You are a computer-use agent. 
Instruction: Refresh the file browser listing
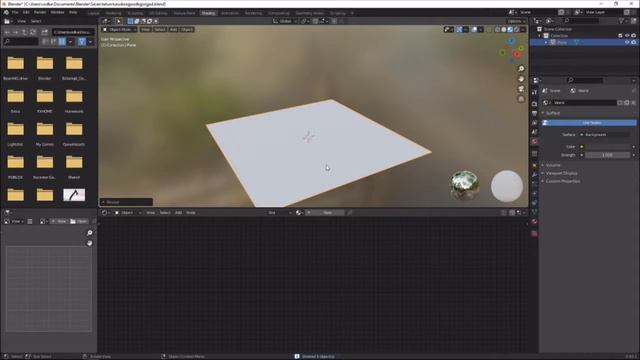tap(33, 32)
